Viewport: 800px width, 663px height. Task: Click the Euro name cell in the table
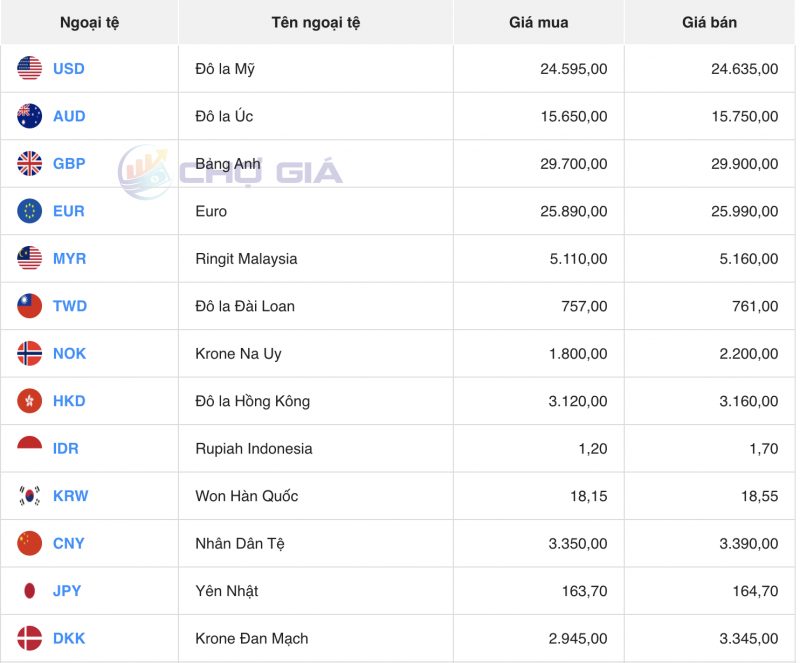210,211
